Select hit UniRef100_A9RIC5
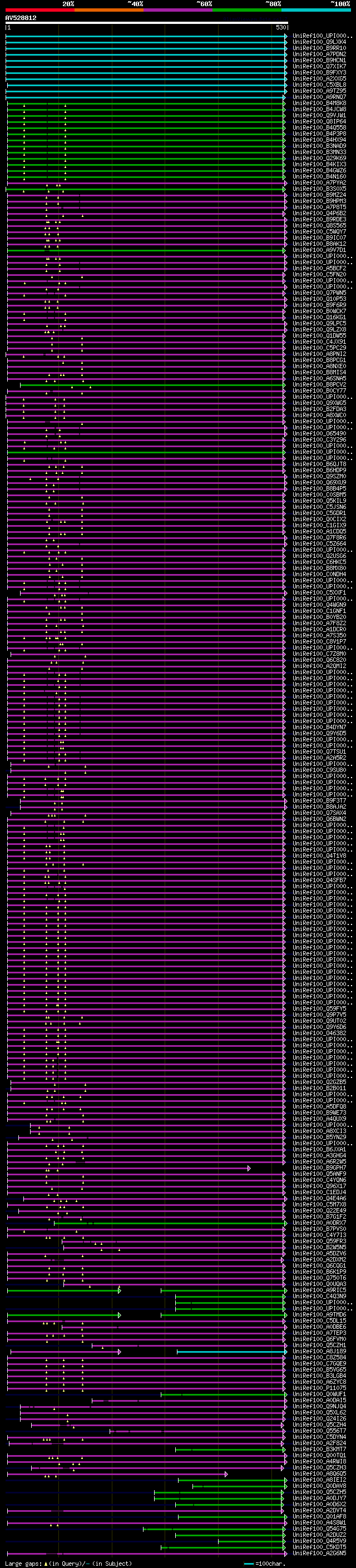Image resolution: width=356 pixels, height=1568 pixels. (319, 1289)
